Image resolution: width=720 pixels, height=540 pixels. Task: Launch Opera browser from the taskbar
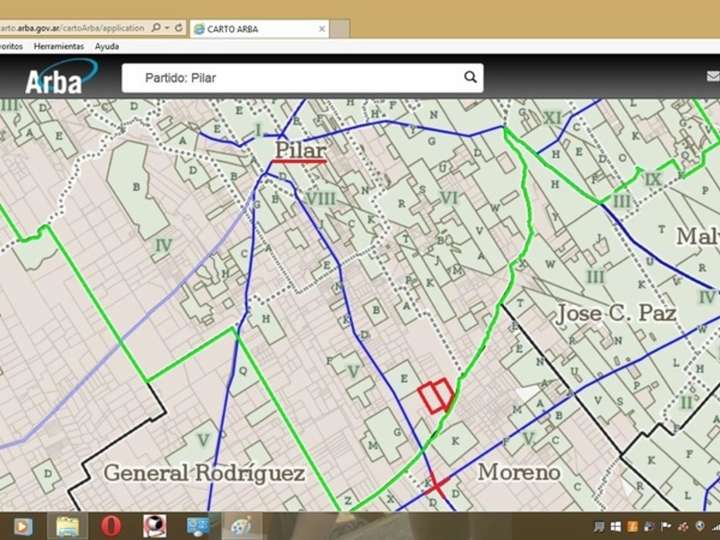(x=111, y=526)
